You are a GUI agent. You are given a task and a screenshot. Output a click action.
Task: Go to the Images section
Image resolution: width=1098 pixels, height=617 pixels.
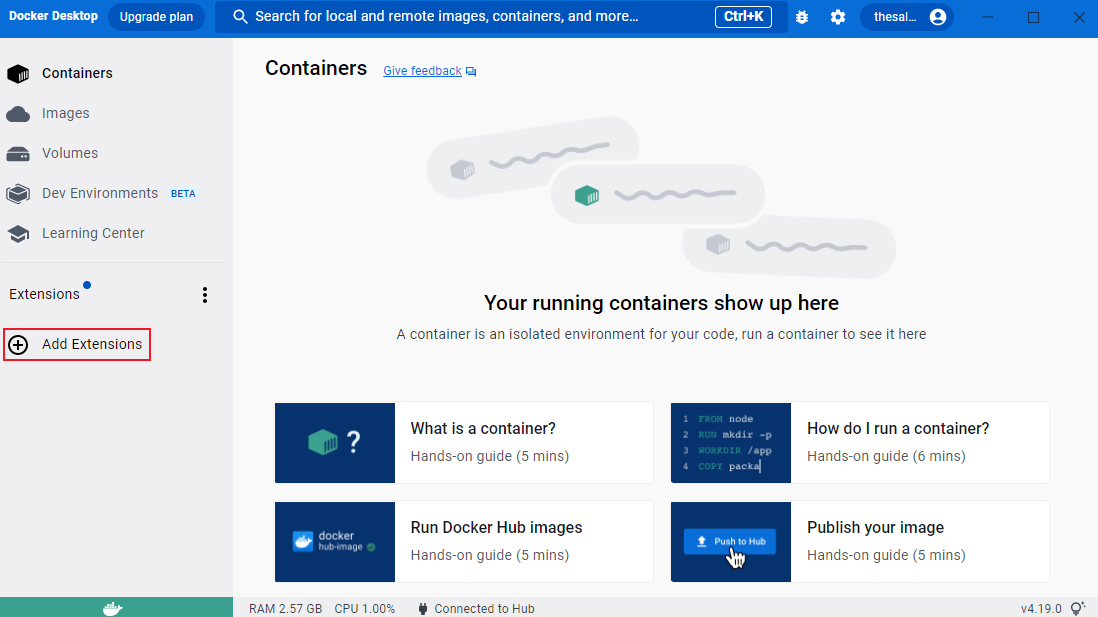pyautogui.click(x=65, y=114)
